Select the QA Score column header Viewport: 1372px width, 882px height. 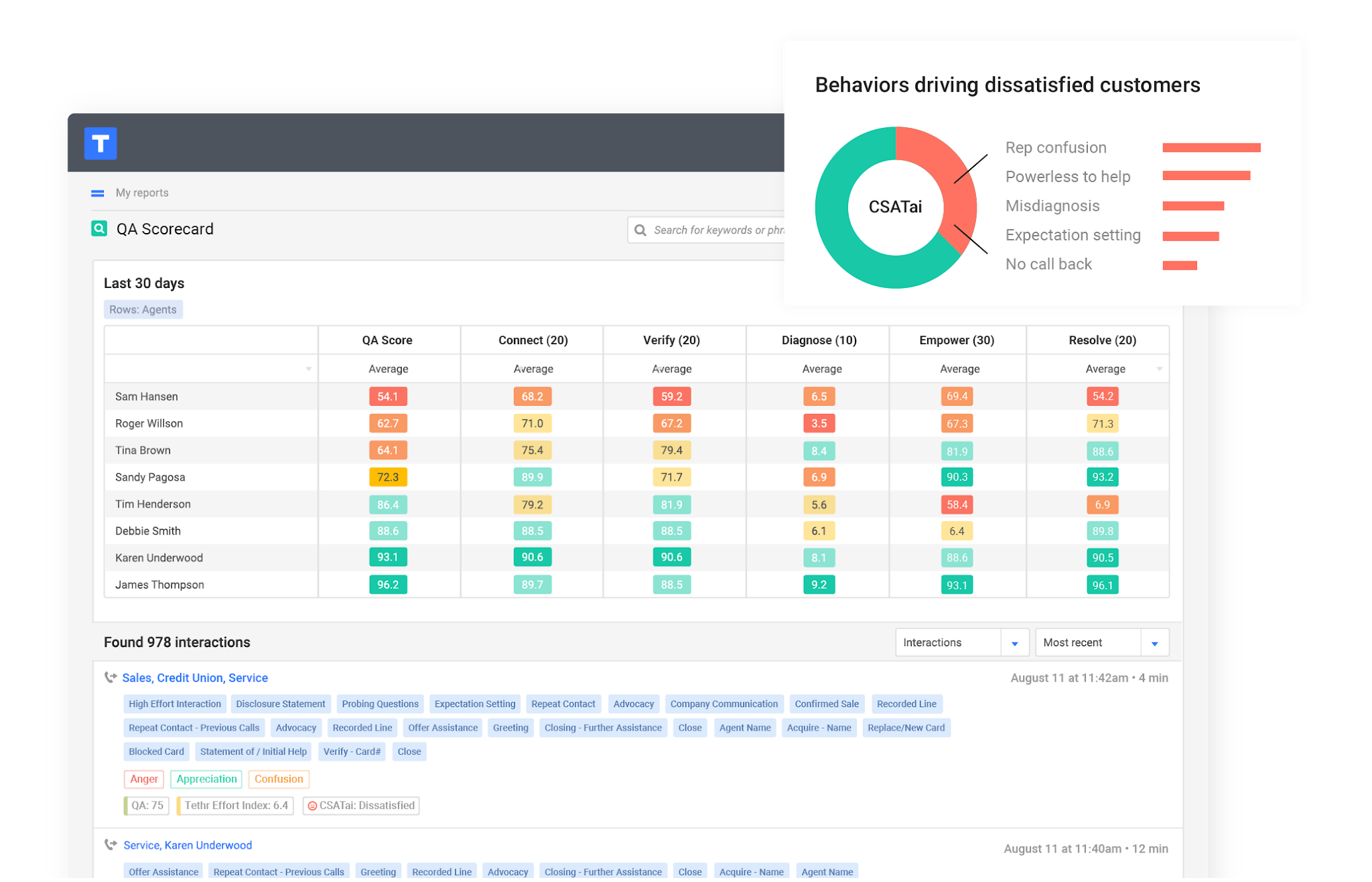tap(387, 341)
